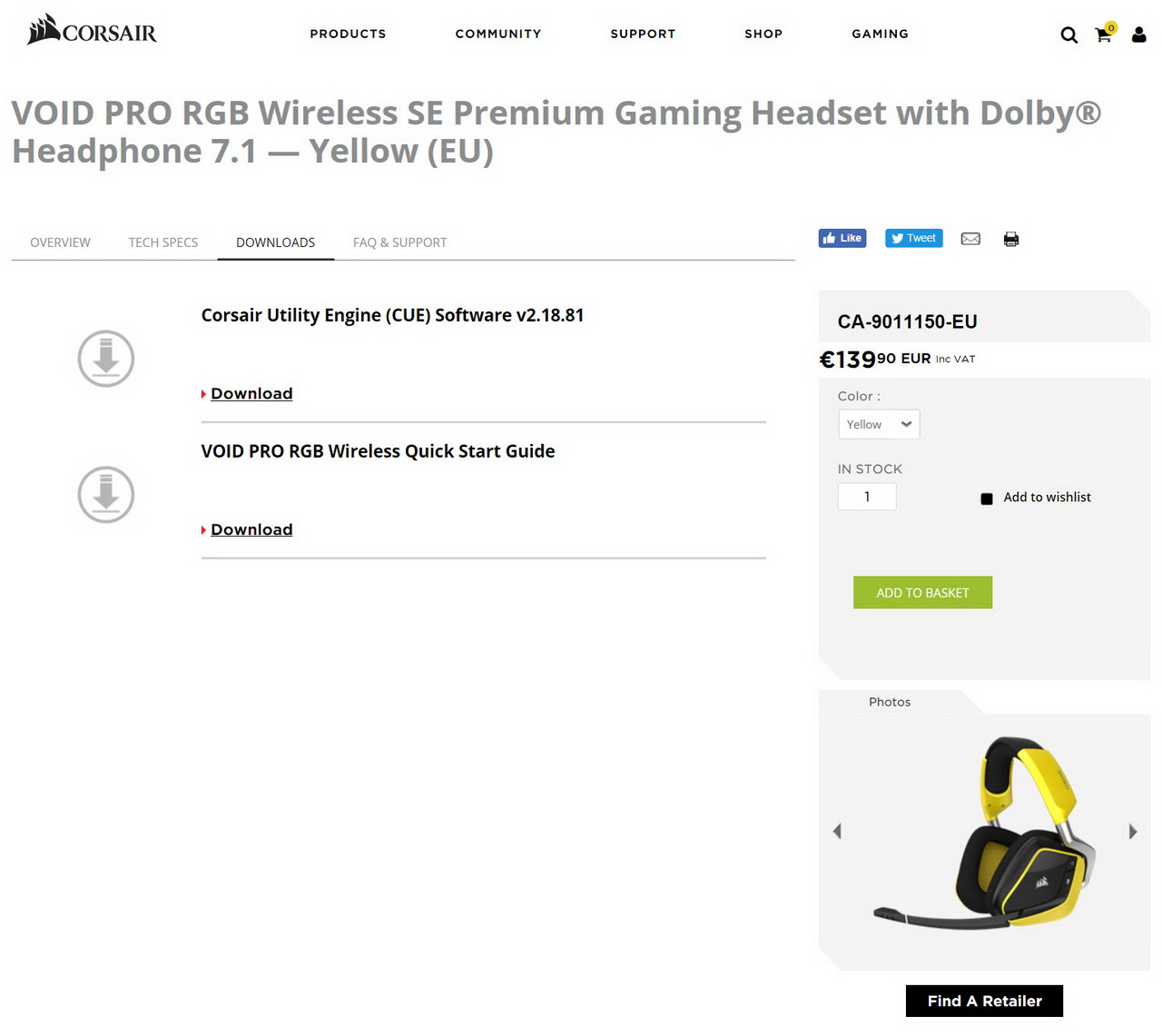Open the Products menu
Screen dimensions: 1162x1036
(348, 34)
